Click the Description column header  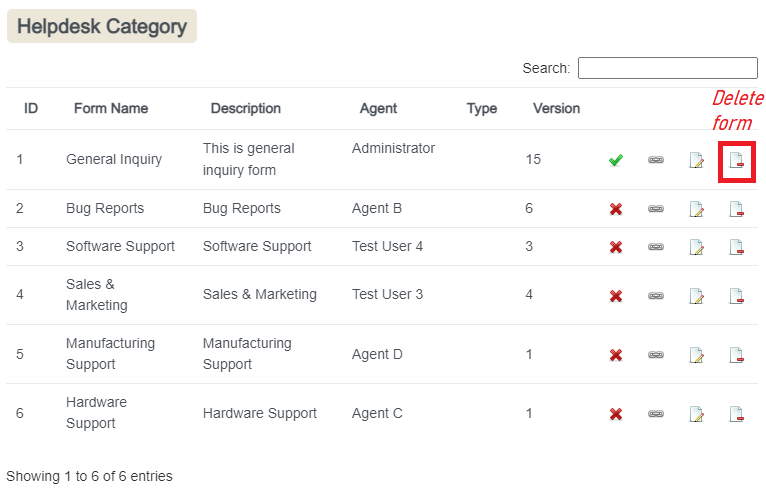pos(245,108)
